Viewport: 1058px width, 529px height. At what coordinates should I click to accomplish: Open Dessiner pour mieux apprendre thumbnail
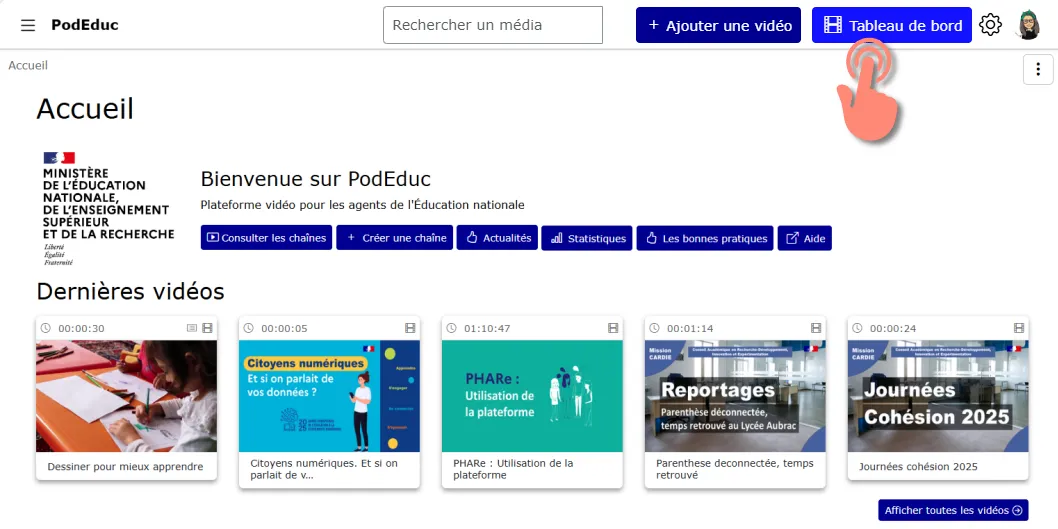pos(126,396)
